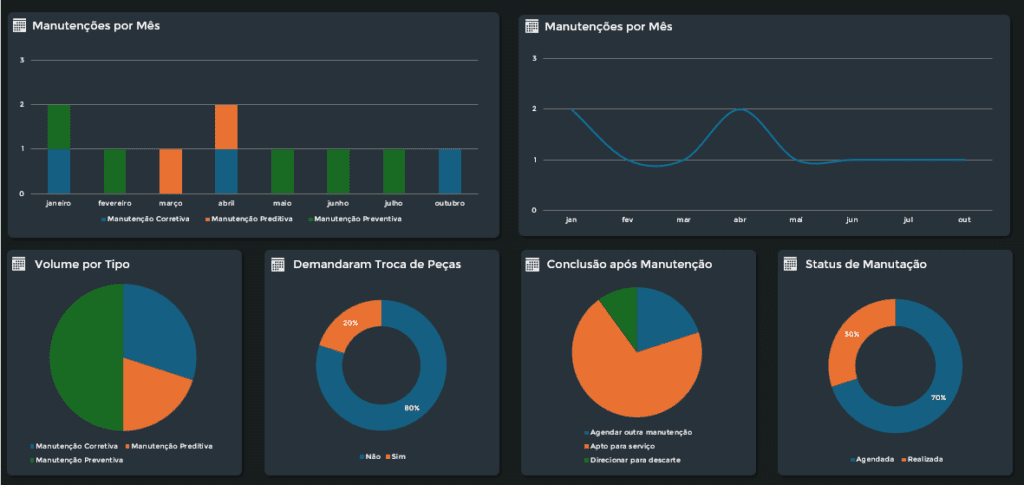Click the Volume por Tipo panel title
Screen dimensions: 1024x485
click(82, 264)
